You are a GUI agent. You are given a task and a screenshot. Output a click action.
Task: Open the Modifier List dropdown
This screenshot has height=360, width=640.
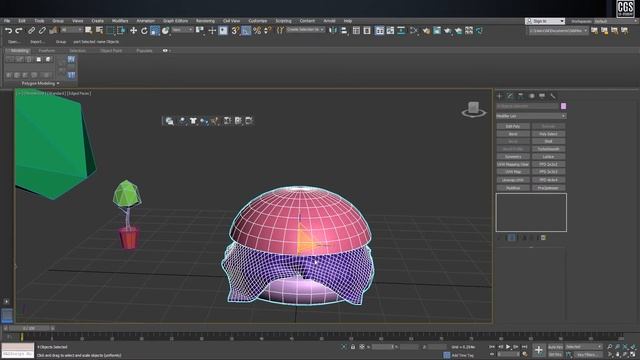coord(531,116)
